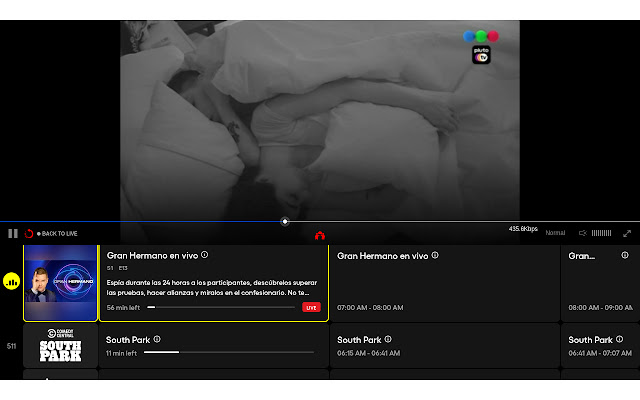640x400 pixels.
Task: Move the video seek bar handle
Action: (285, 222)
